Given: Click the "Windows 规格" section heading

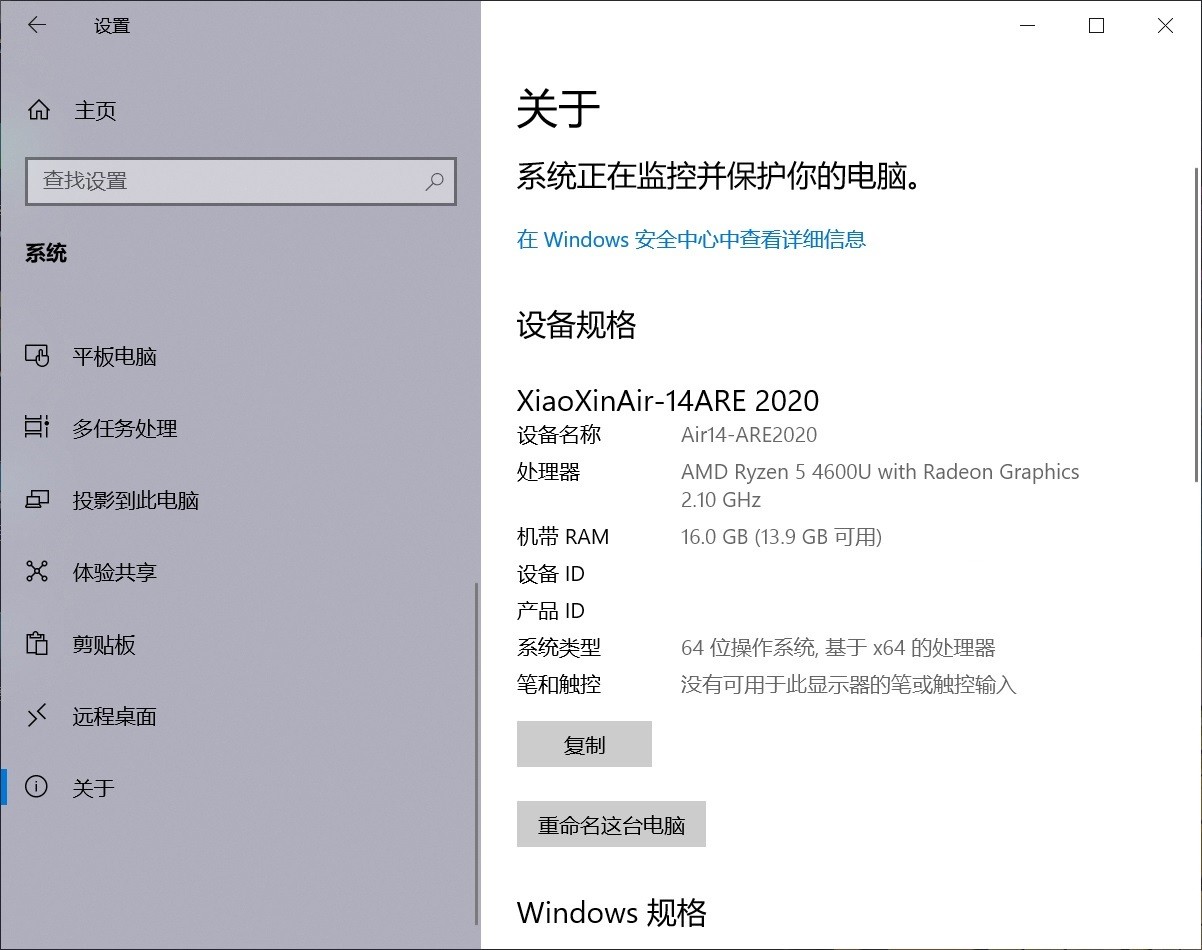Looking at the screenshot, I should pos(612,913).
